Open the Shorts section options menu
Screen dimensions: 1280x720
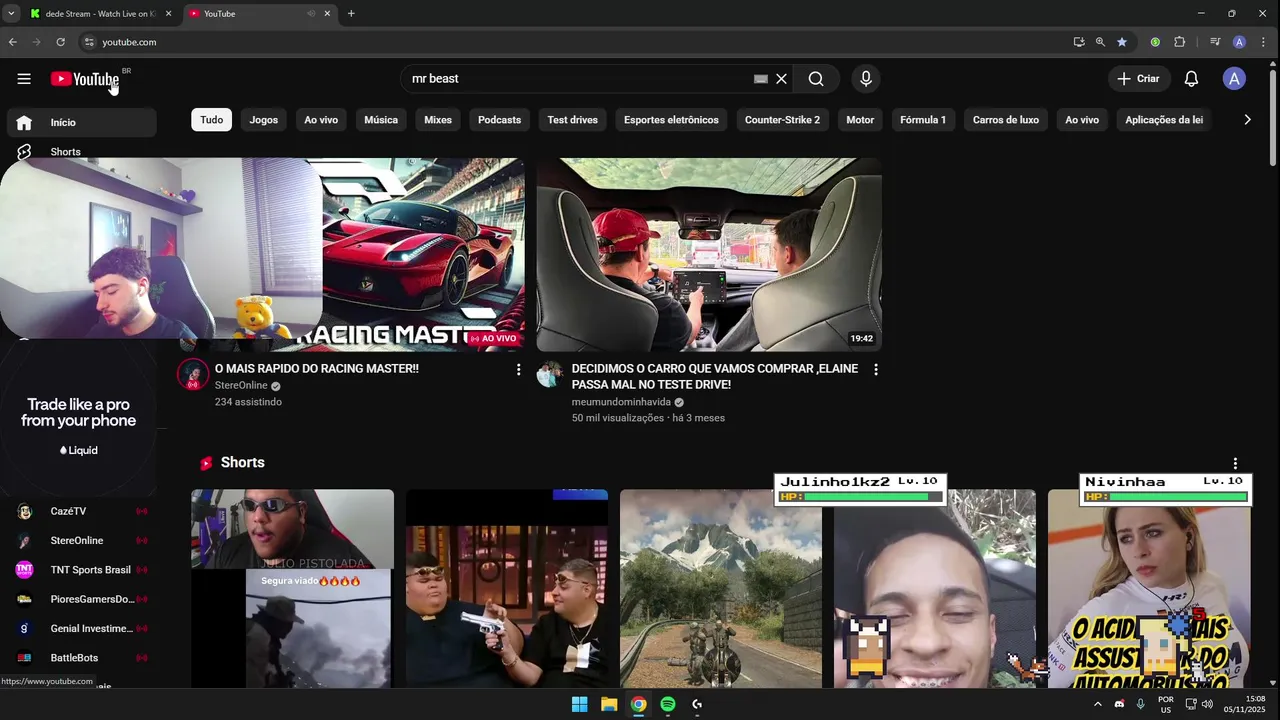point(1235,463)
